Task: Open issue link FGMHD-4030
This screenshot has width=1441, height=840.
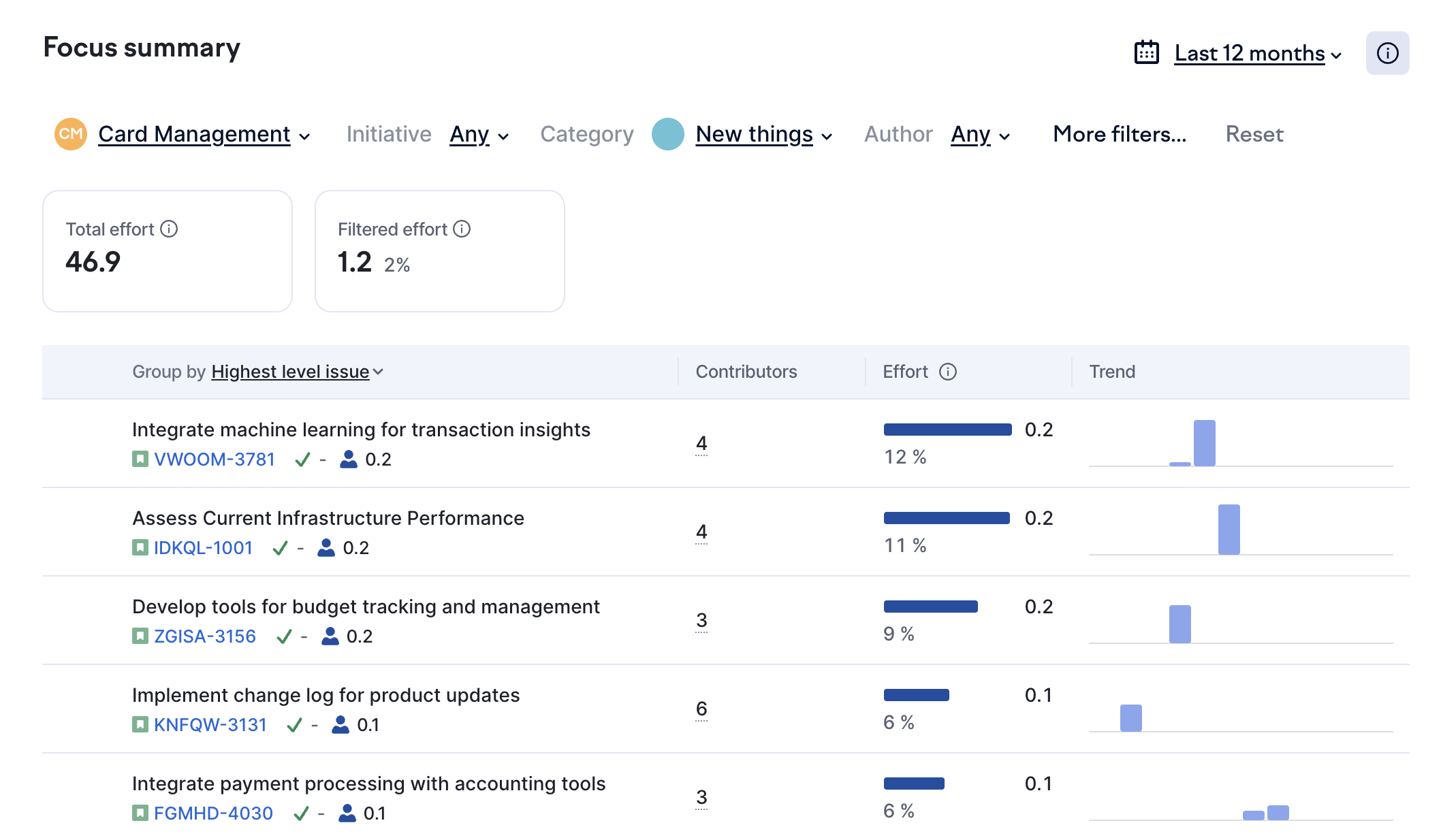Action: 213,813
